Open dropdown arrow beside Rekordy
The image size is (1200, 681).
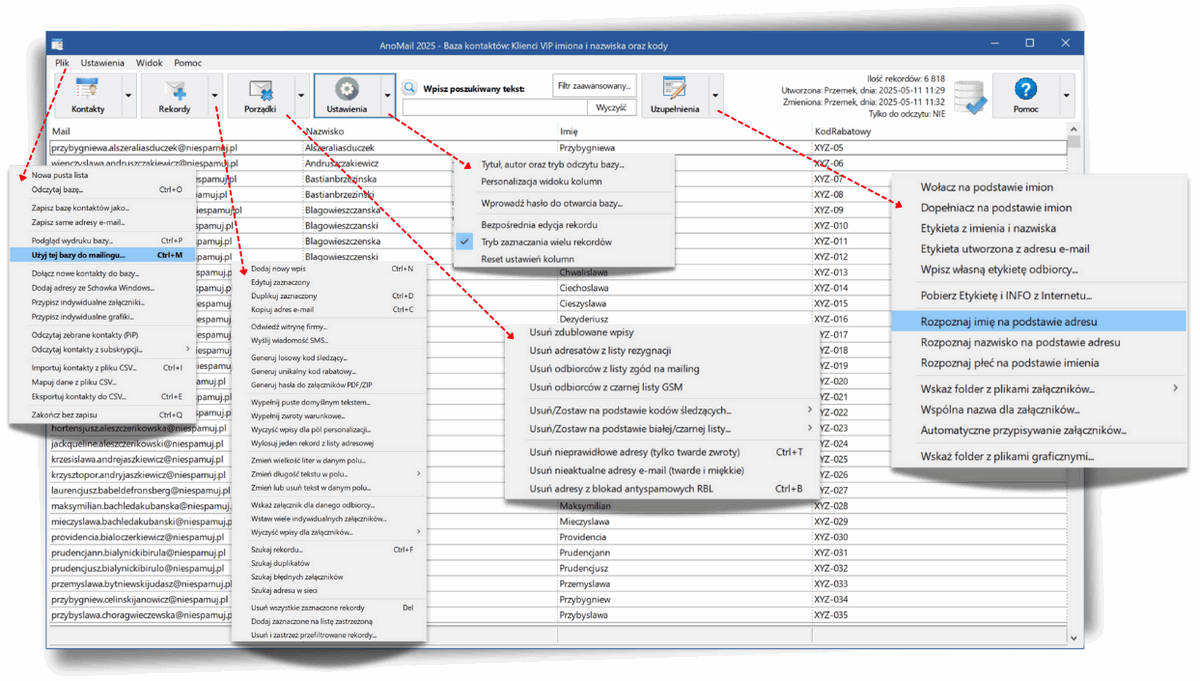[216, 96]
